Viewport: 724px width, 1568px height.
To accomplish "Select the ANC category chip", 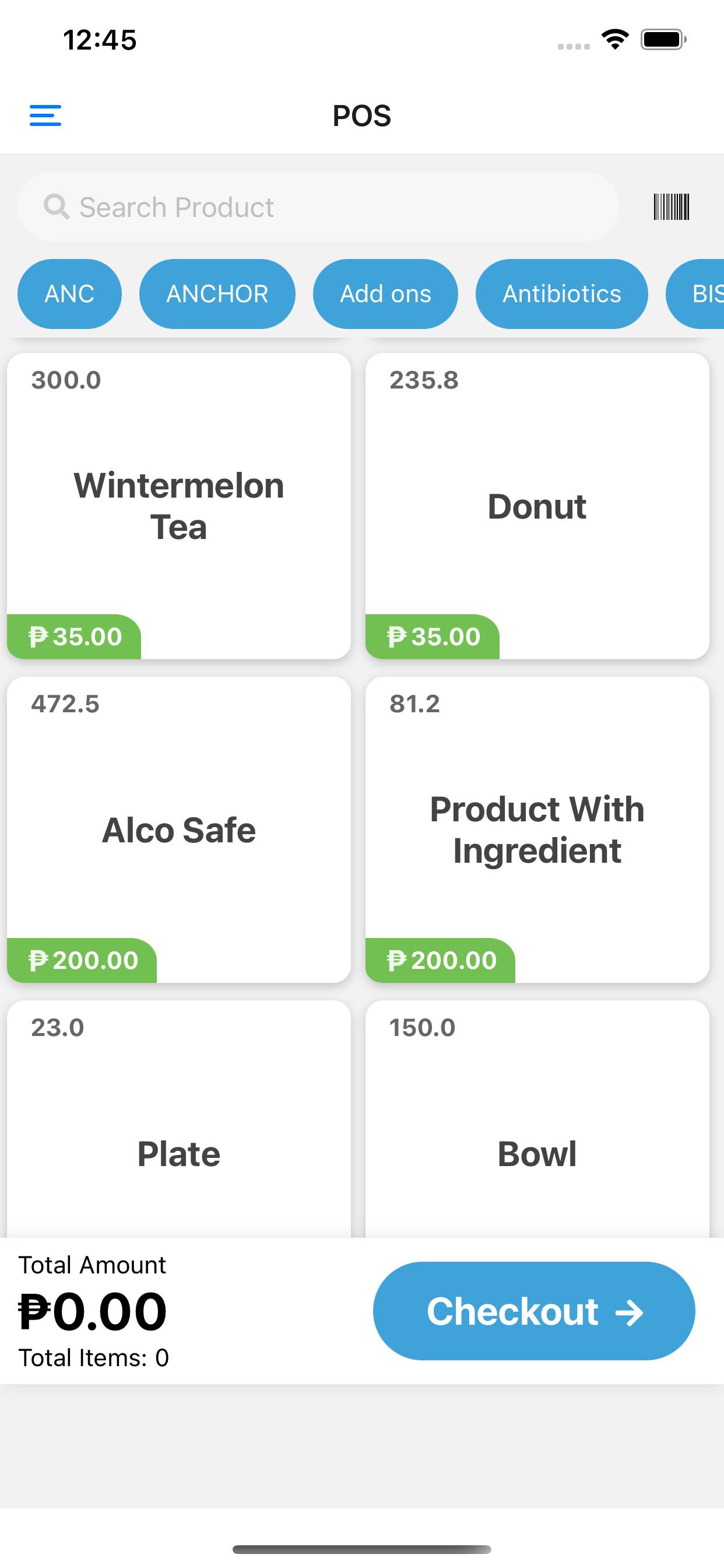I will click(x=69, y=294).
